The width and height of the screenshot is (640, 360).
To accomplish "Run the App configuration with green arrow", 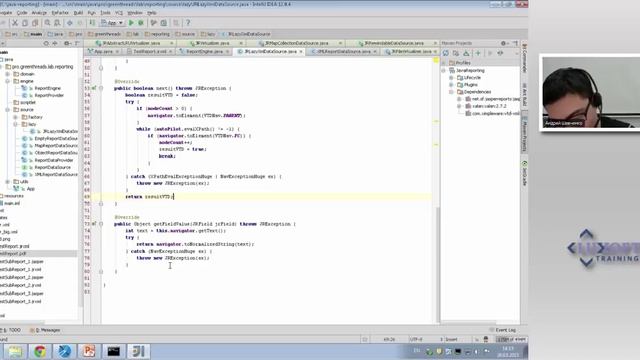I will click(x=131, y=23).
